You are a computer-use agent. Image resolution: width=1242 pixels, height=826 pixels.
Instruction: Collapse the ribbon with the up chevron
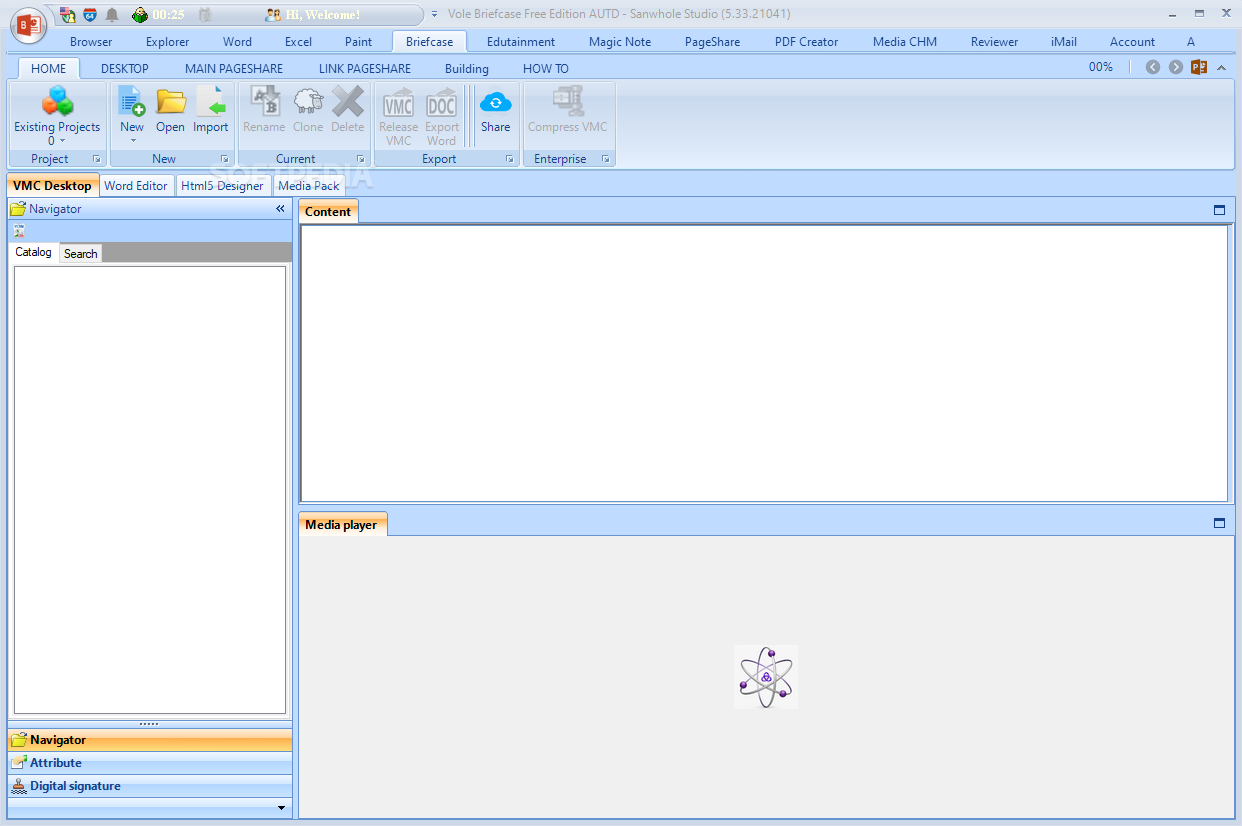pos(1222,68)
